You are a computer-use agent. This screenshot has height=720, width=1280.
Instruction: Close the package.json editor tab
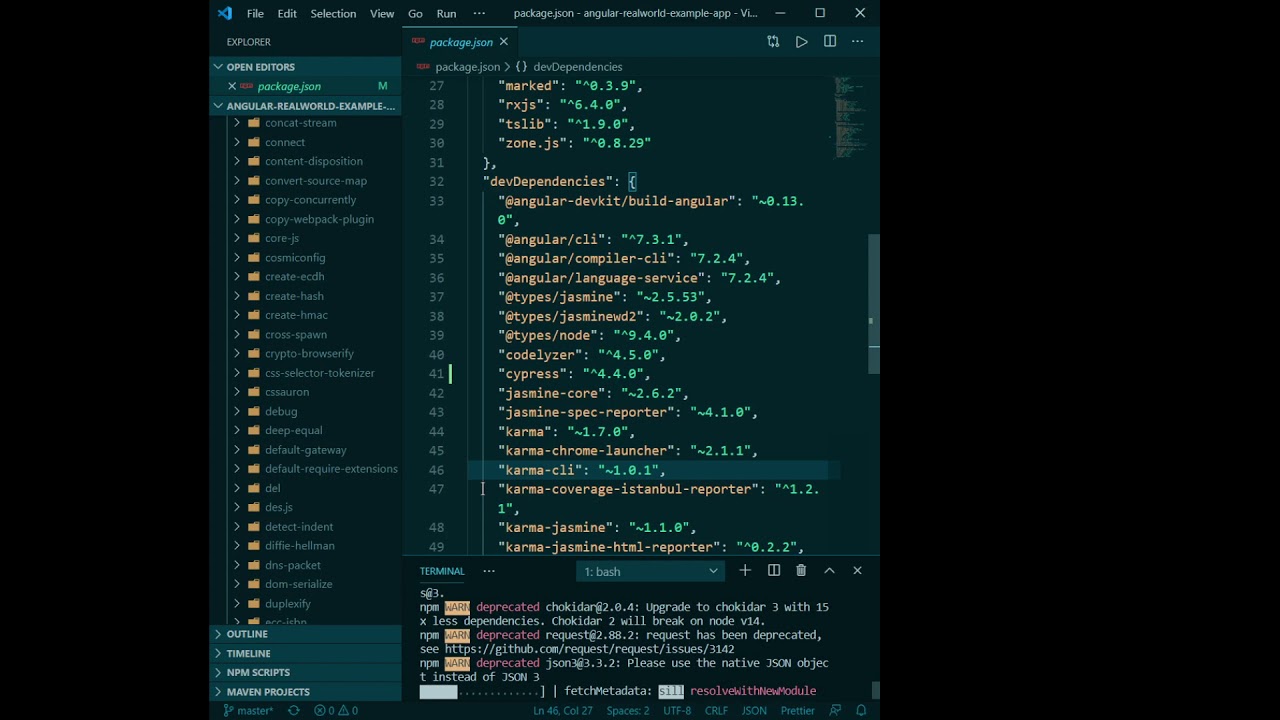[x=503, y=42]
